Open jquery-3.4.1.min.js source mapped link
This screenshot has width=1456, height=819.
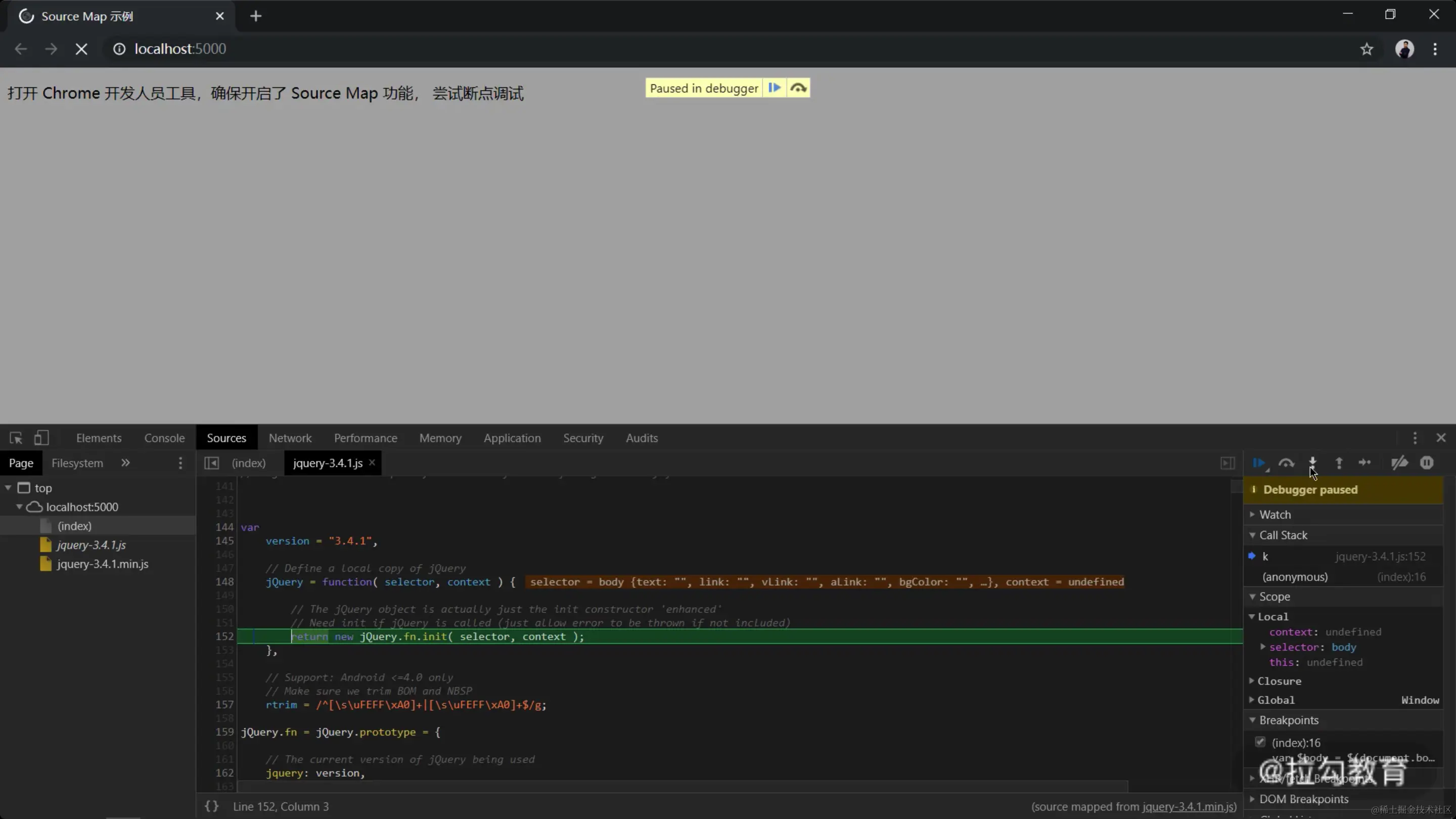[1188, 806]
